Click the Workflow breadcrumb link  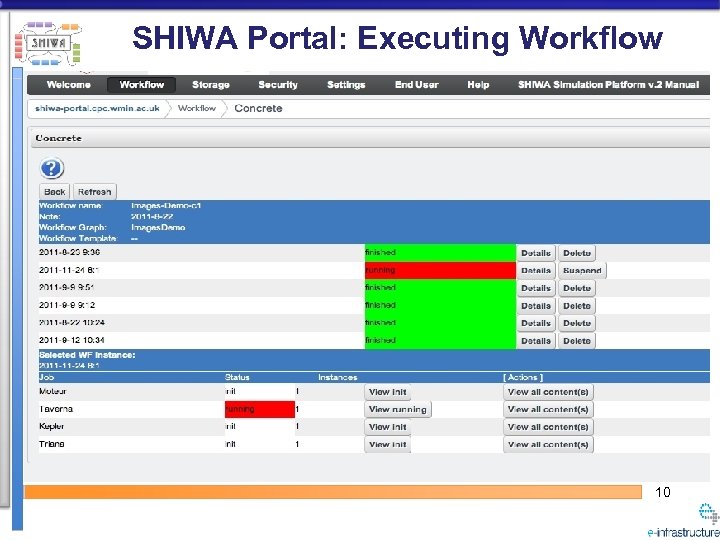pos(197,108)
